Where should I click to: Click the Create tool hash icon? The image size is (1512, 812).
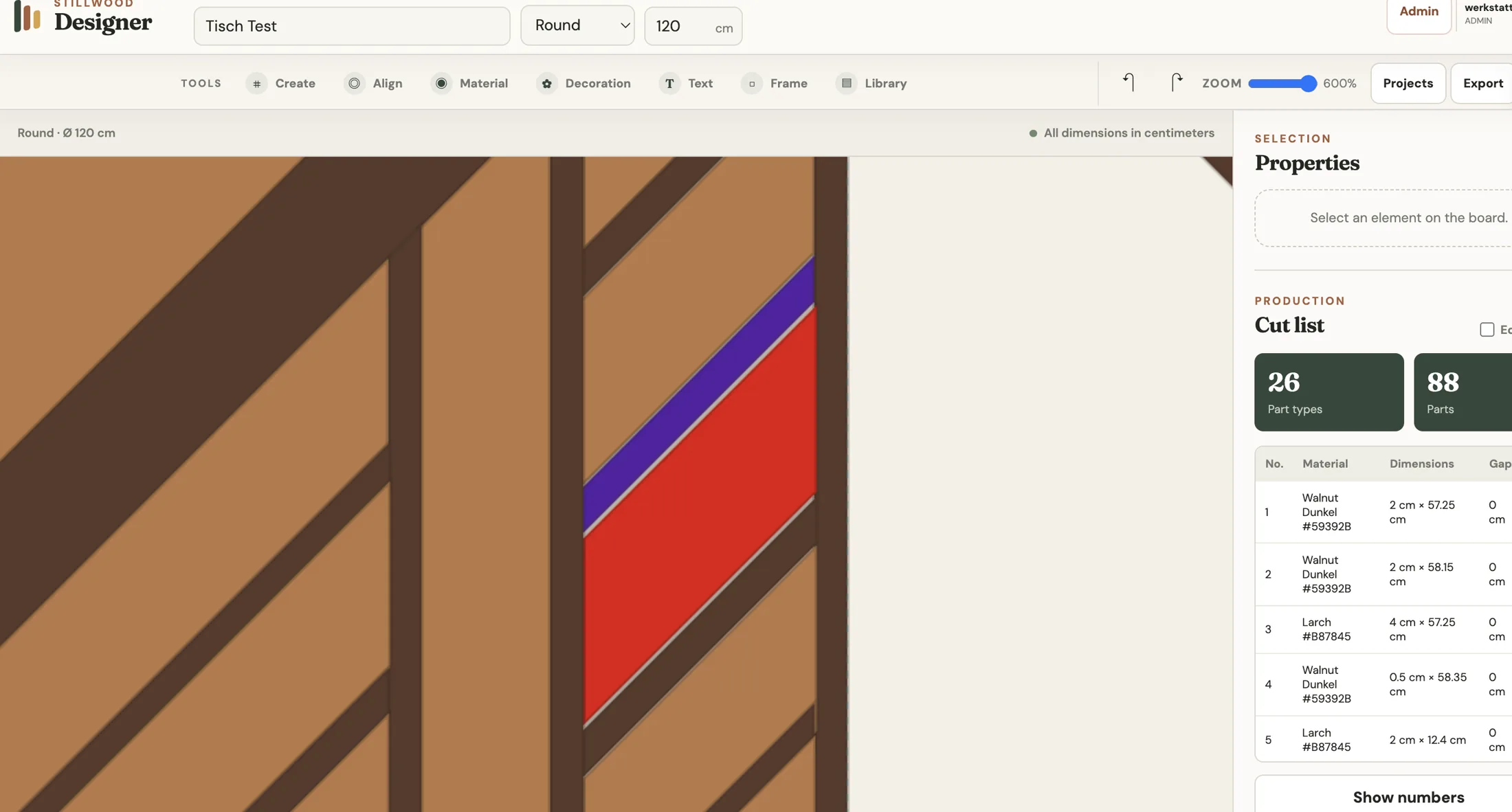coord(256,83)
